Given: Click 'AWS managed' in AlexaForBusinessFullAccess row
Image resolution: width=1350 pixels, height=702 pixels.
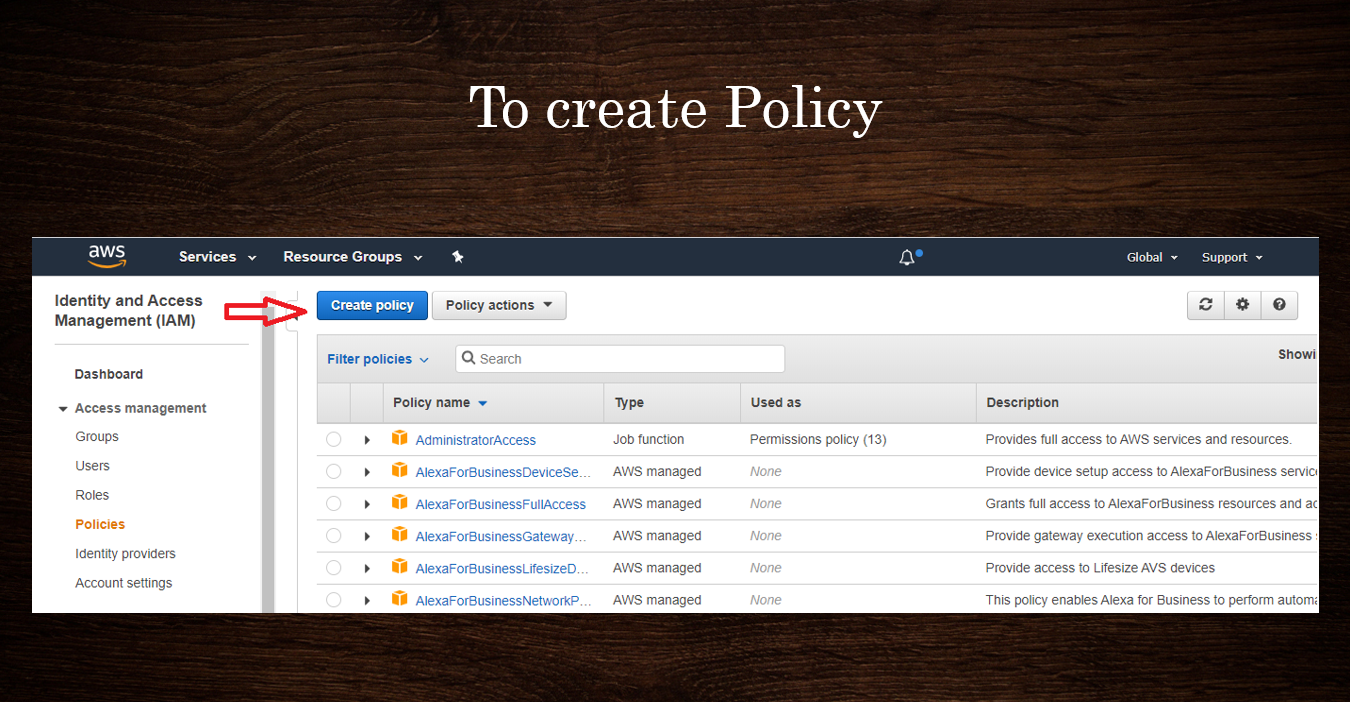Looking at the screenshot, I should coord(657,503).
